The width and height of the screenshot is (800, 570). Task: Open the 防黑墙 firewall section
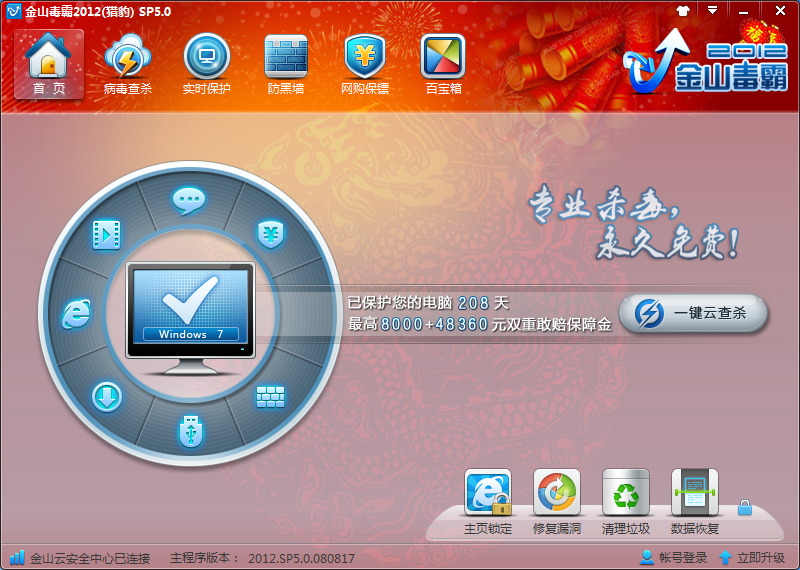coord(286,64)
